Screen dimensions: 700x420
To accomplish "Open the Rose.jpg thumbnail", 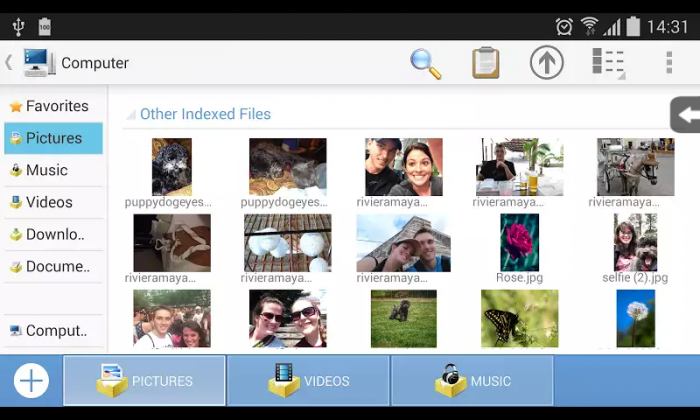I will pos(520,243).
